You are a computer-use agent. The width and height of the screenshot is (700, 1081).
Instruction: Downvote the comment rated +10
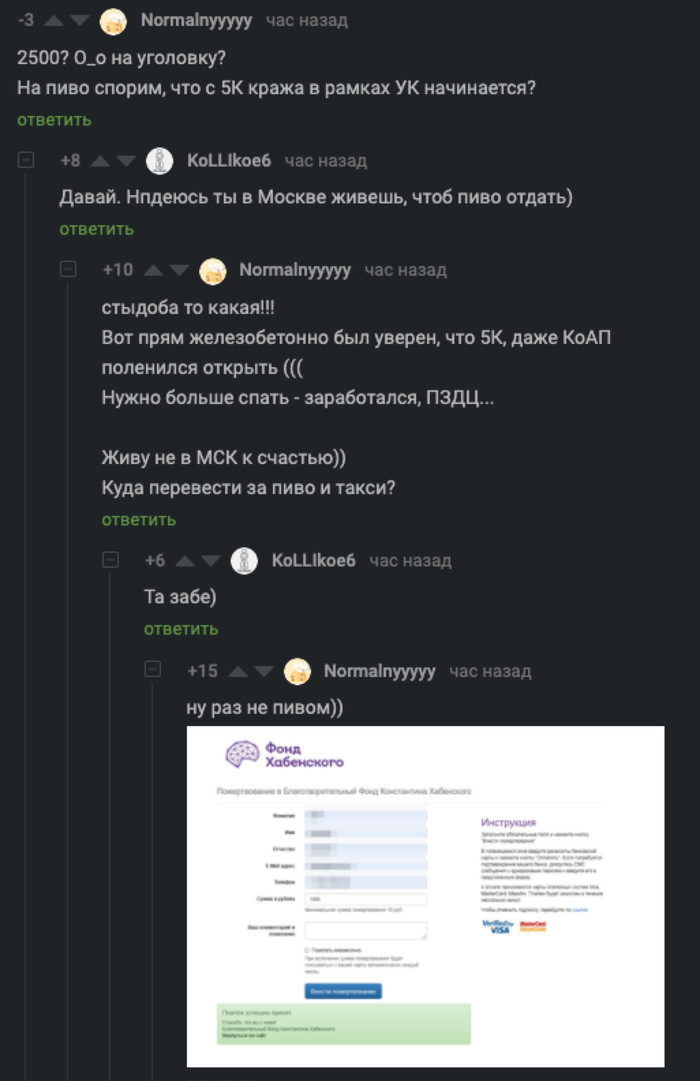[x=179, y=271]
